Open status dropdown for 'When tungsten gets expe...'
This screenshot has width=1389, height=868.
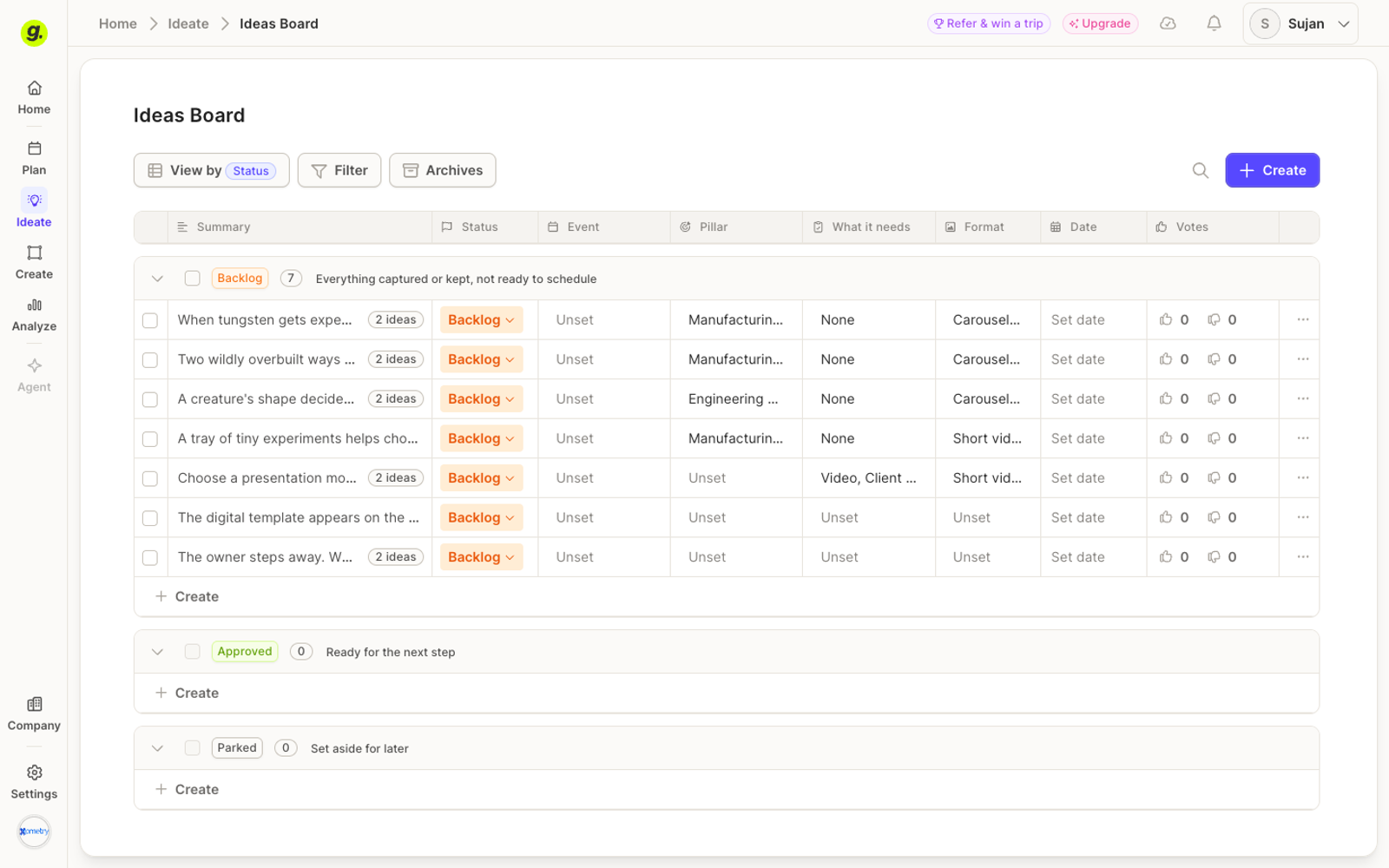[481, 320]
